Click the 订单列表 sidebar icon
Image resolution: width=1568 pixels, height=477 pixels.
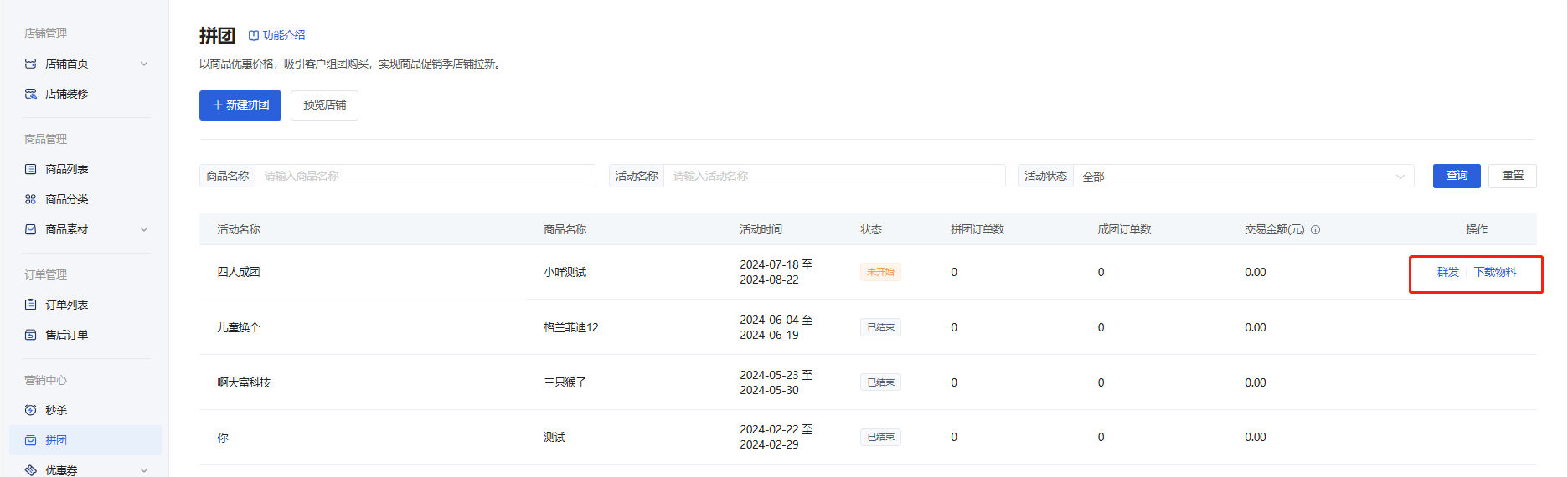tap(31, 305)
